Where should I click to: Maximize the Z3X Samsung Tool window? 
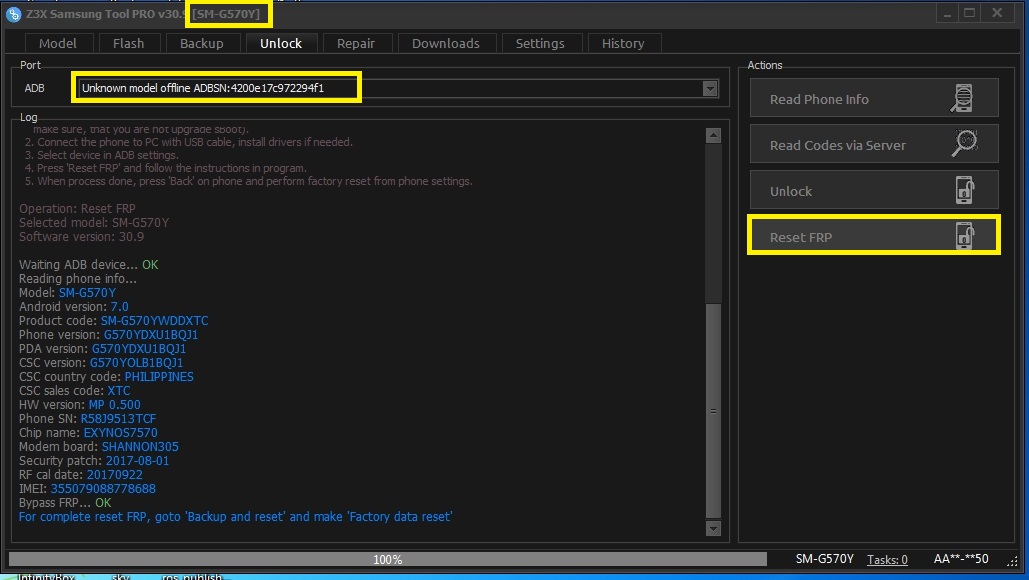click(x=969, y=13)
